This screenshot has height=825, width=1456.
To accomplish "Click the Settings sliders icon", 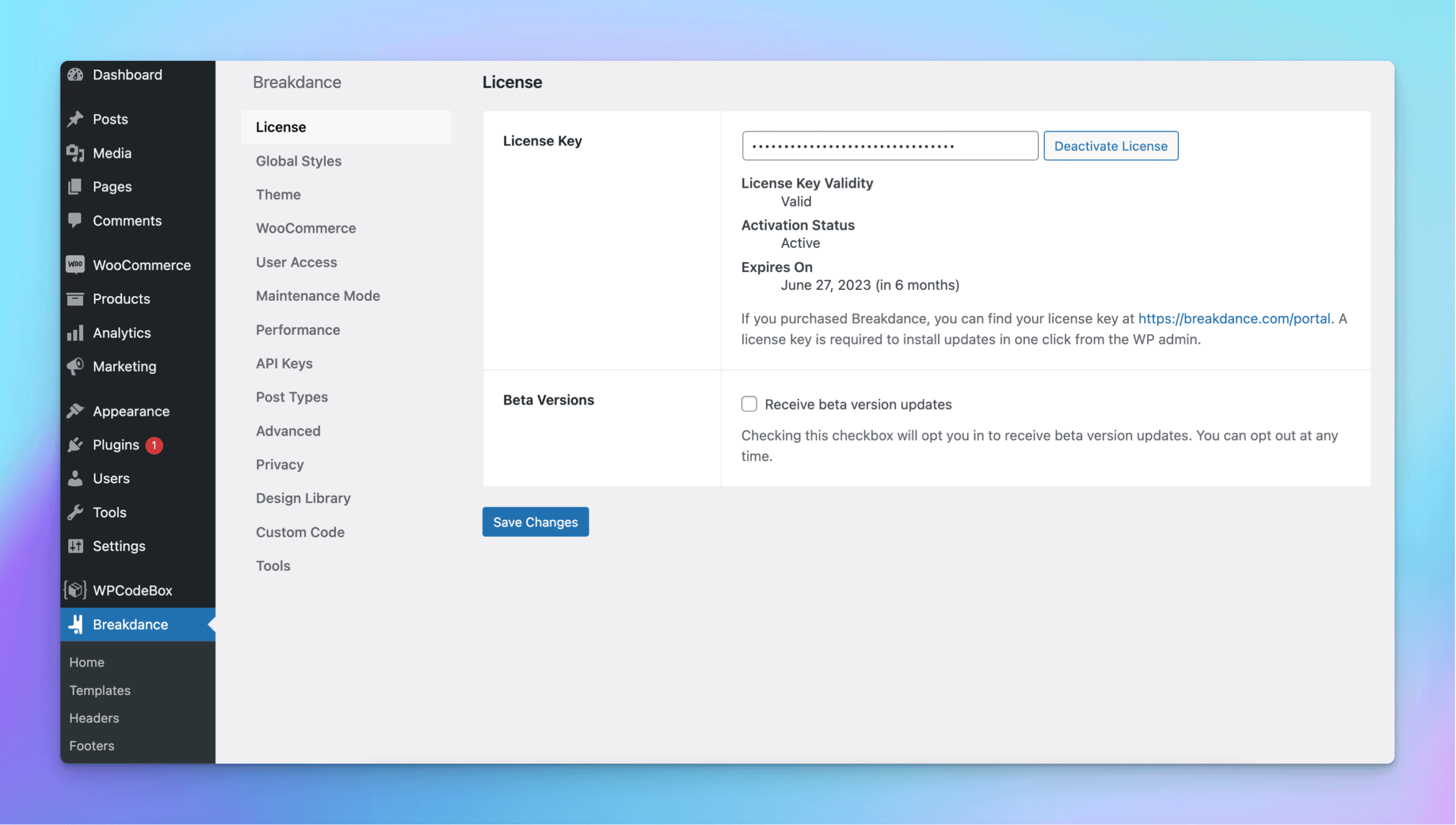I will click(75, 546).
